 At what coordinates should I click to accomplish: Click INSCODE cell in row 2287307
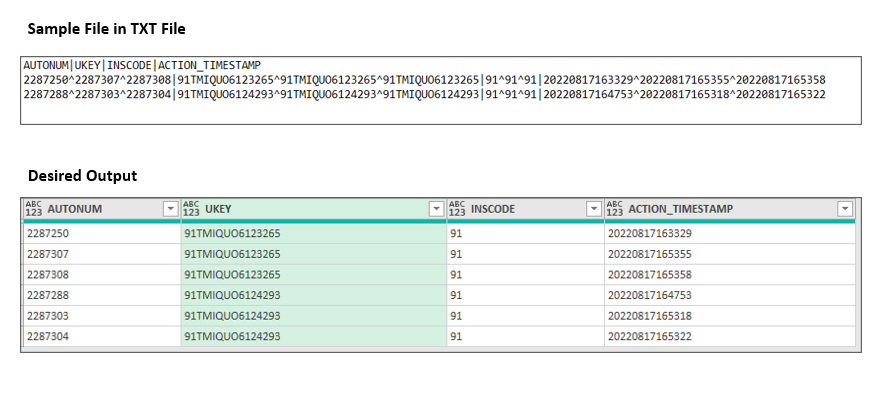526,254
